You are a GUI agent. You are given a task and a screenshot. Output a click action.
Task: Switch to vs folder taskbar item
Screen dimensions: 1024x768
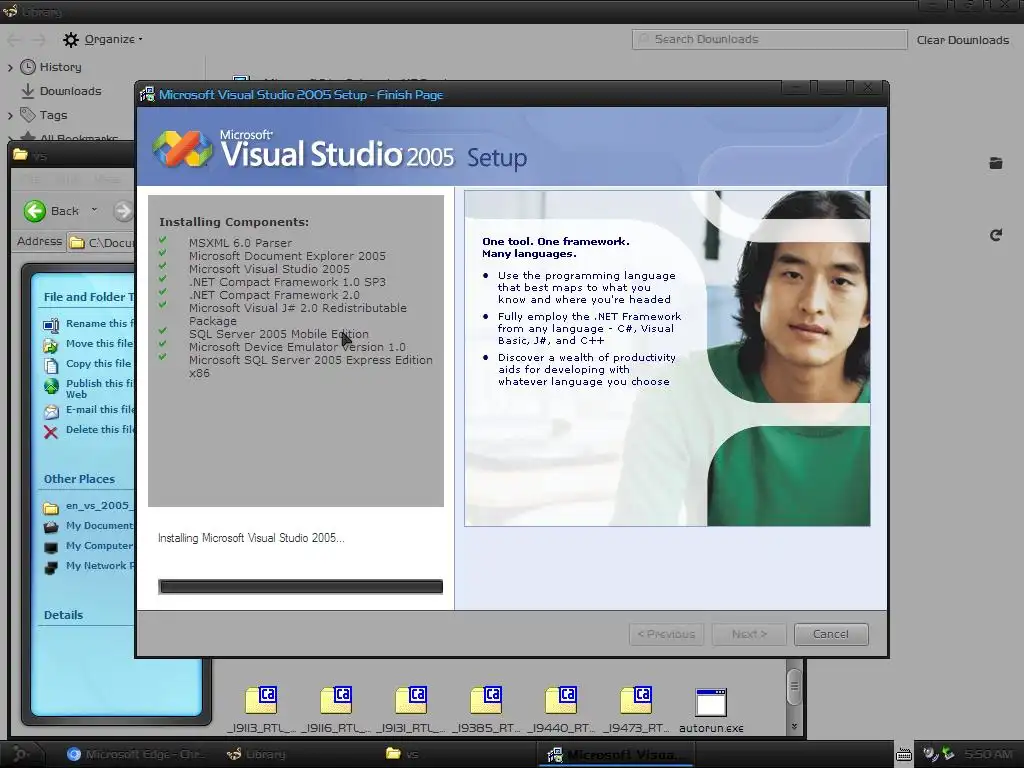402,754
